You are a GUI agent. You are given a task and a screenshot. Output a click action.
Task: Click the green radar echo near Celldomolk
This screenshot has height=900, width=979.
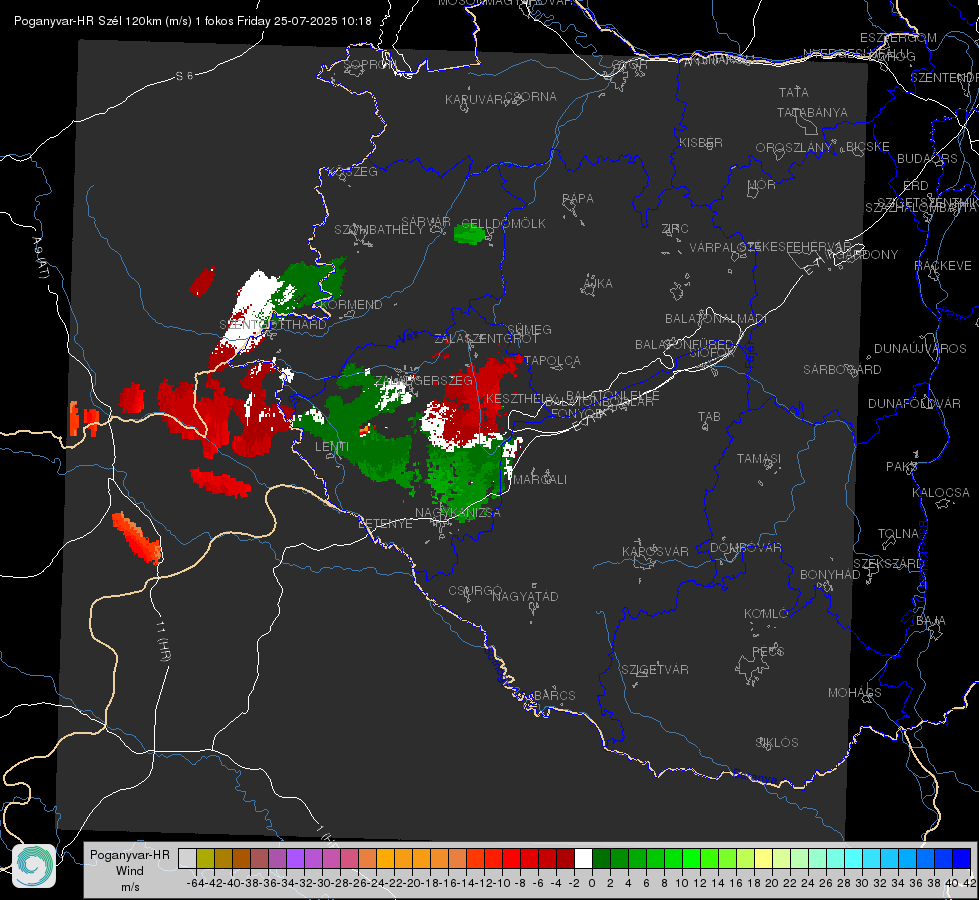tap(470, 234)
